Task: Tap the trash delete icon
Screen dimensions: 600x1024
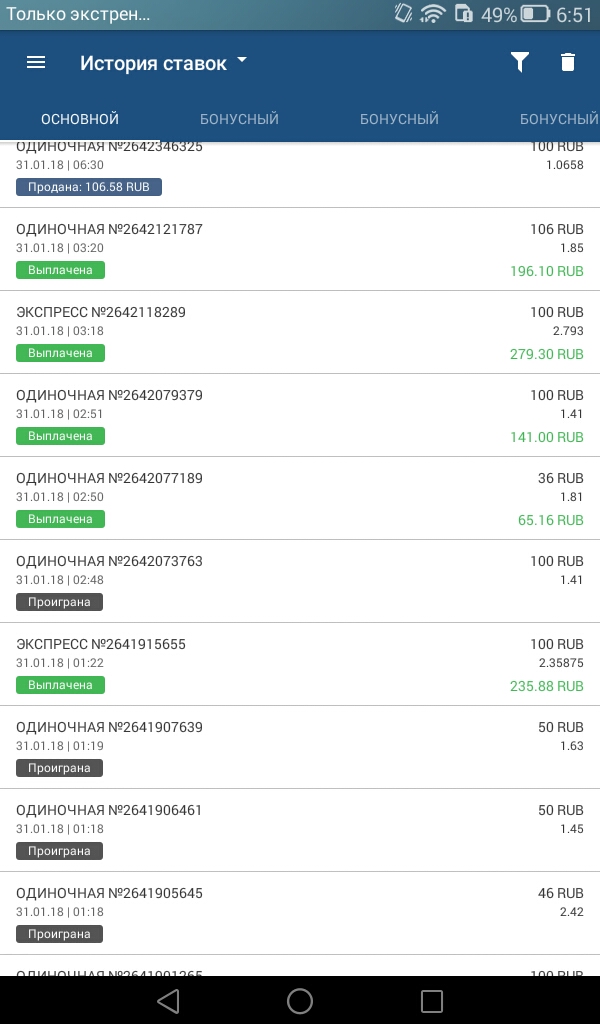Action: (x=568, y=62)
